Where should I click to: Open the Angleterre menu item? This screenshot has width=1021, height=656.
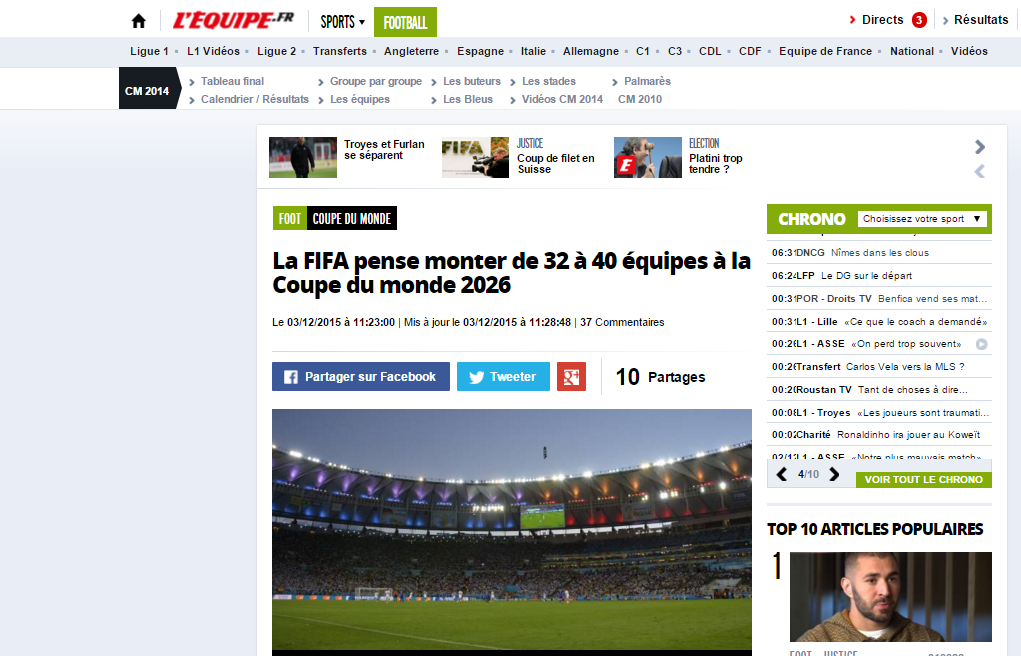[412, 51]
